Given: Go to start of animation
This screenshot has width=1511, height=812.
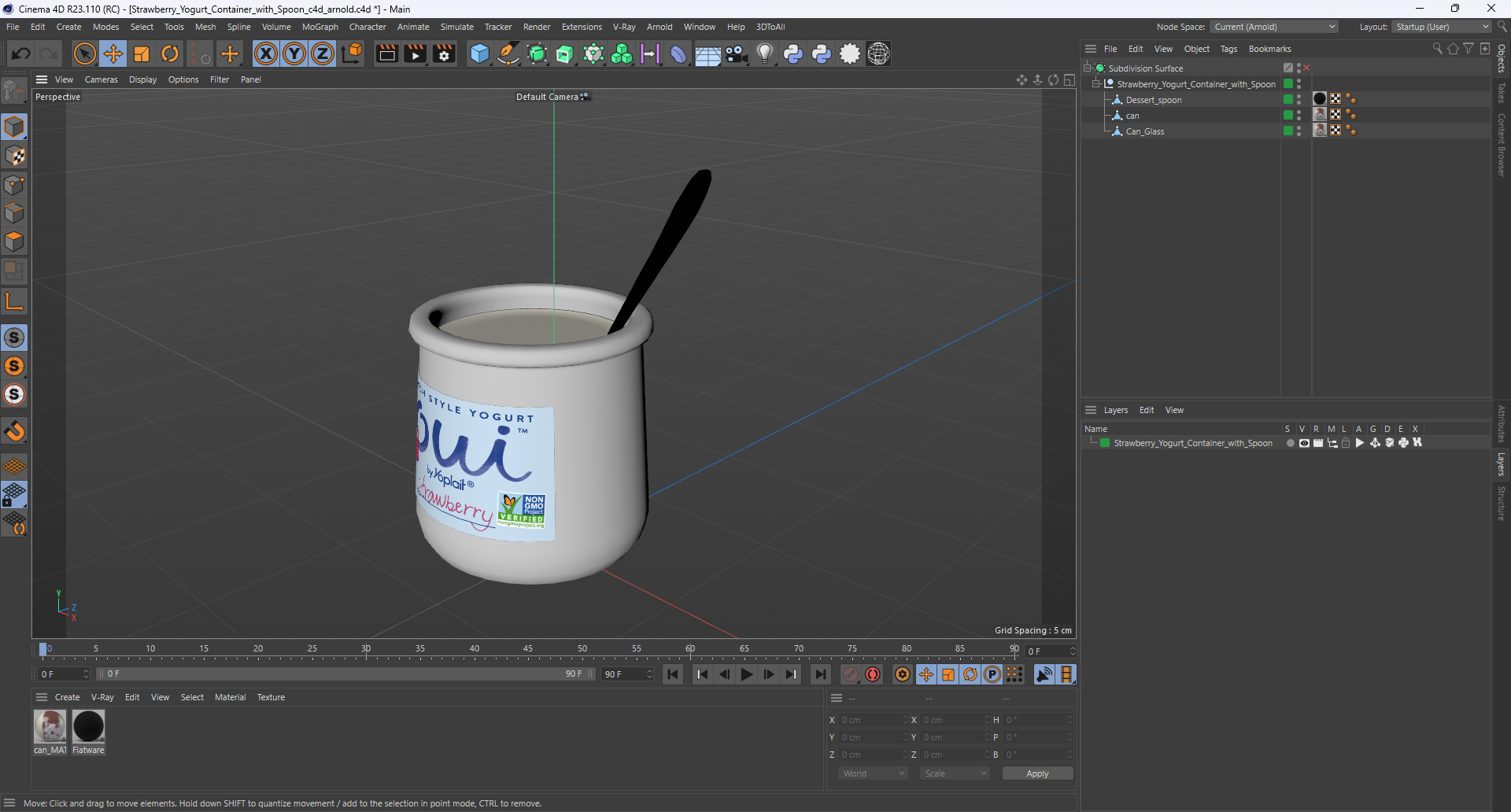Looking at the screenshot, I should click(673, 674).
